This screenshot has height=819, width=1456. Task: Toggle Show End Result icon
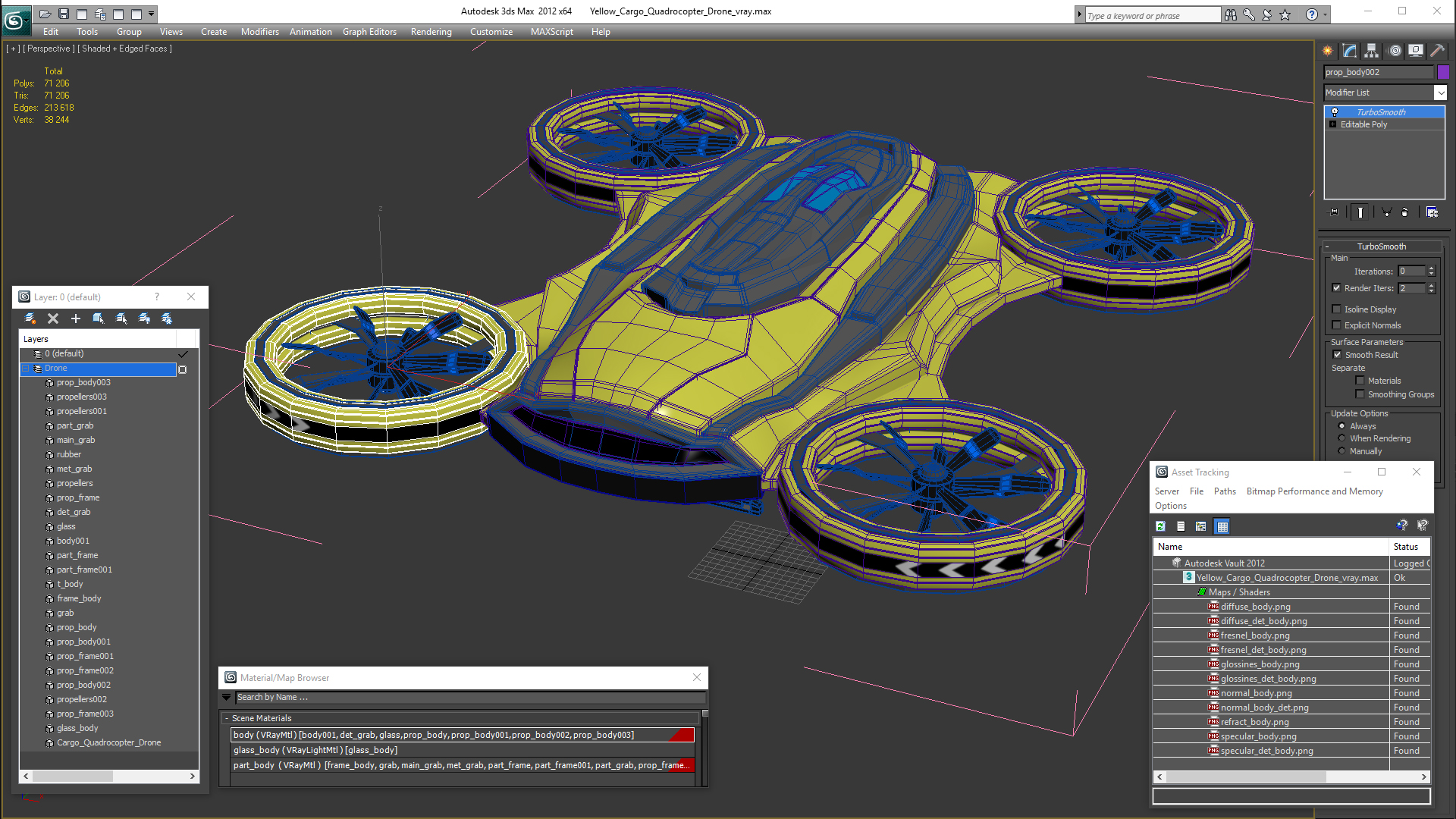(1360, 212)
